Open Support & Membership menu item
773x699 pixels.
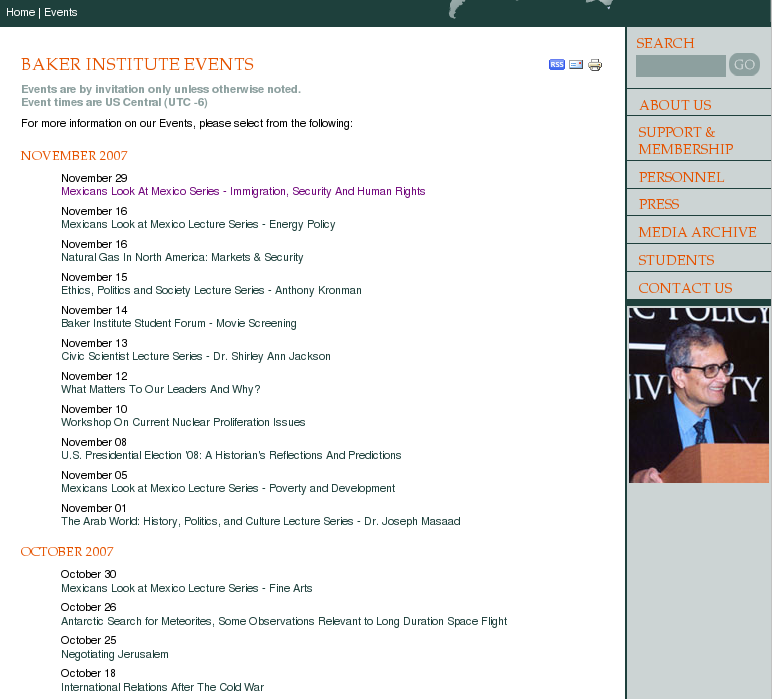tap(685, 140)
